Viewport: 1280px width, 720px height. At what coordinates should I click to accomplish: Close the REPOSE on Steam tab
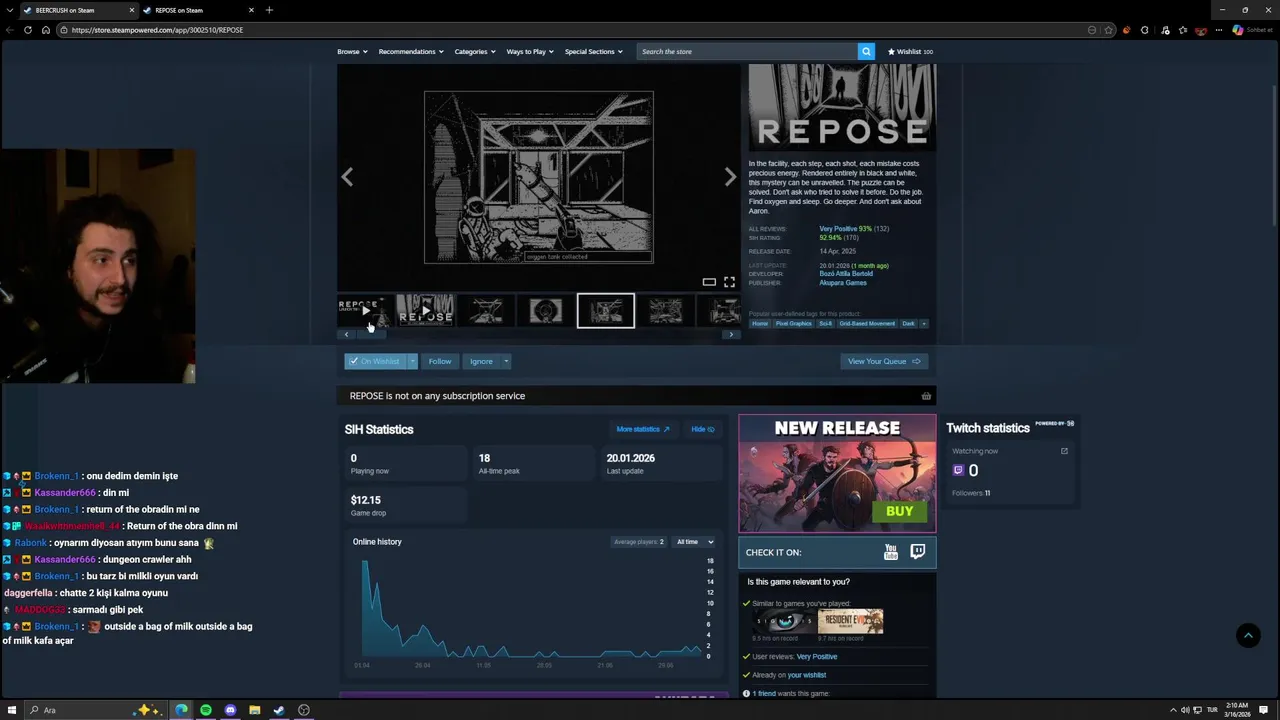click(251, 10)
